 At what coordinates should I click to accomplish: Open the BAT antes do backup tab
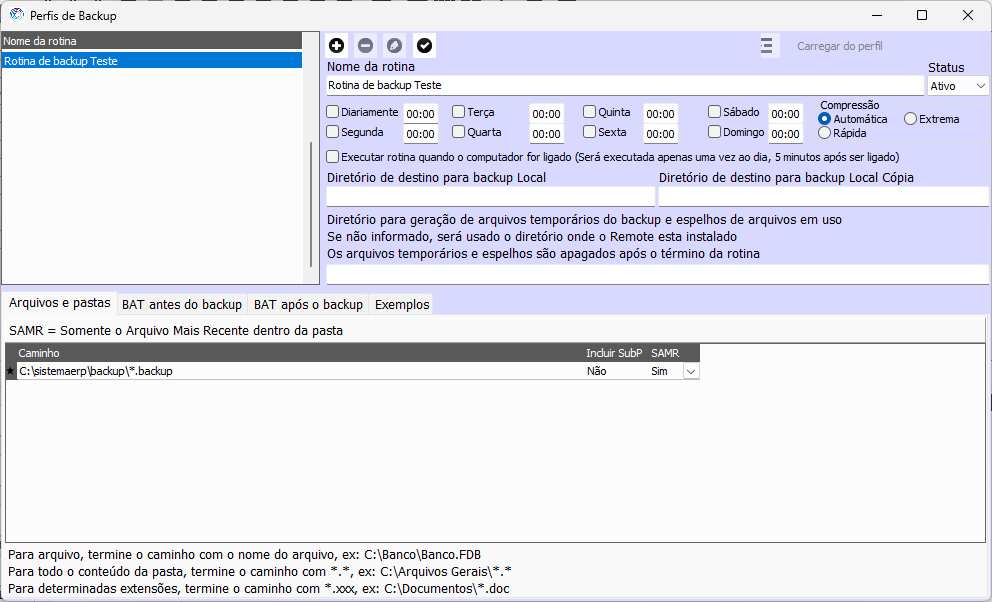tap(182, 304)
